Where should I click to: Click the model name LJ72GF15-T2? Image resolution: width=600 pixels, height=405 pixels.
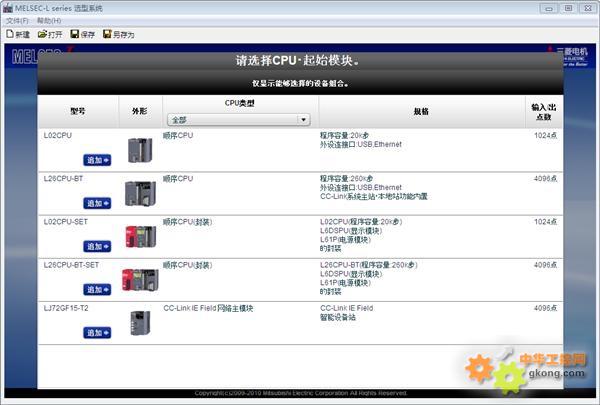66,308
